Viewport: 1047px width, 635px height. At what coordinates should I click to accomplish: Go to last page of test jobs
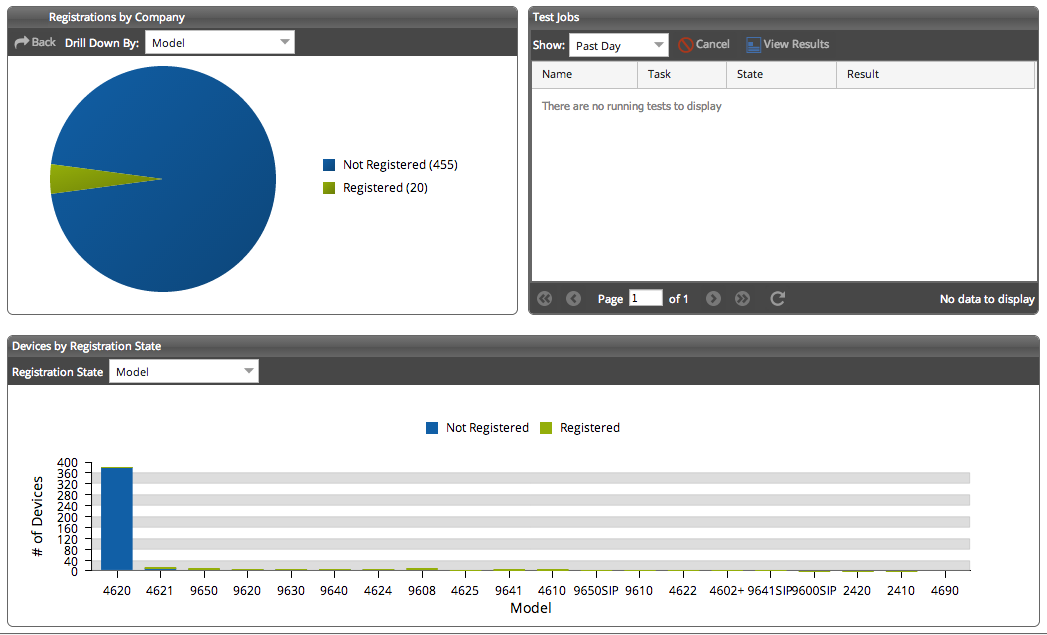pyautogui.click(x=742, y=299)
